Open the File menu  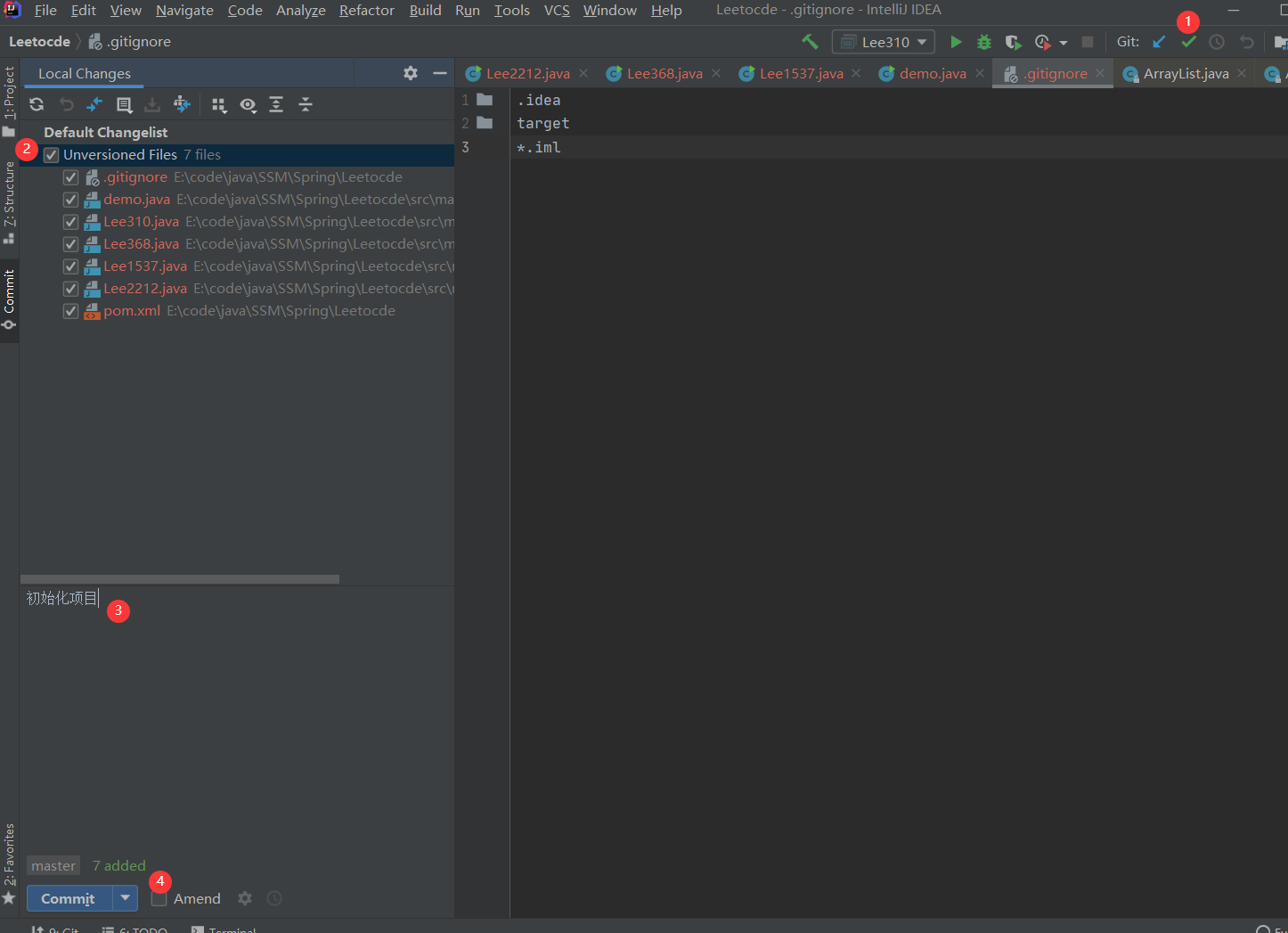coord(45,11)
